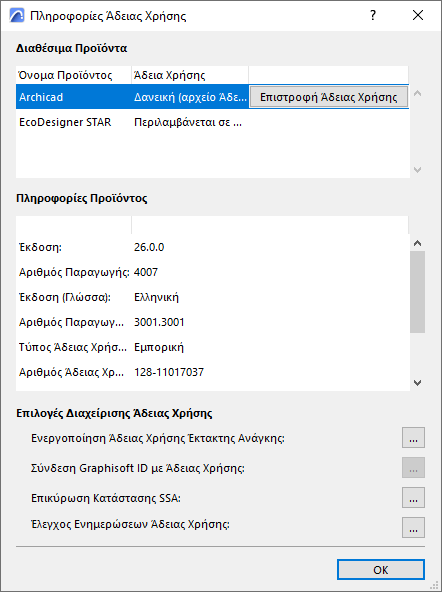Screen dimensions: 442x592
Task: Click the Αριθμός Άδειας Χρ... label
Action: point(71,372)
